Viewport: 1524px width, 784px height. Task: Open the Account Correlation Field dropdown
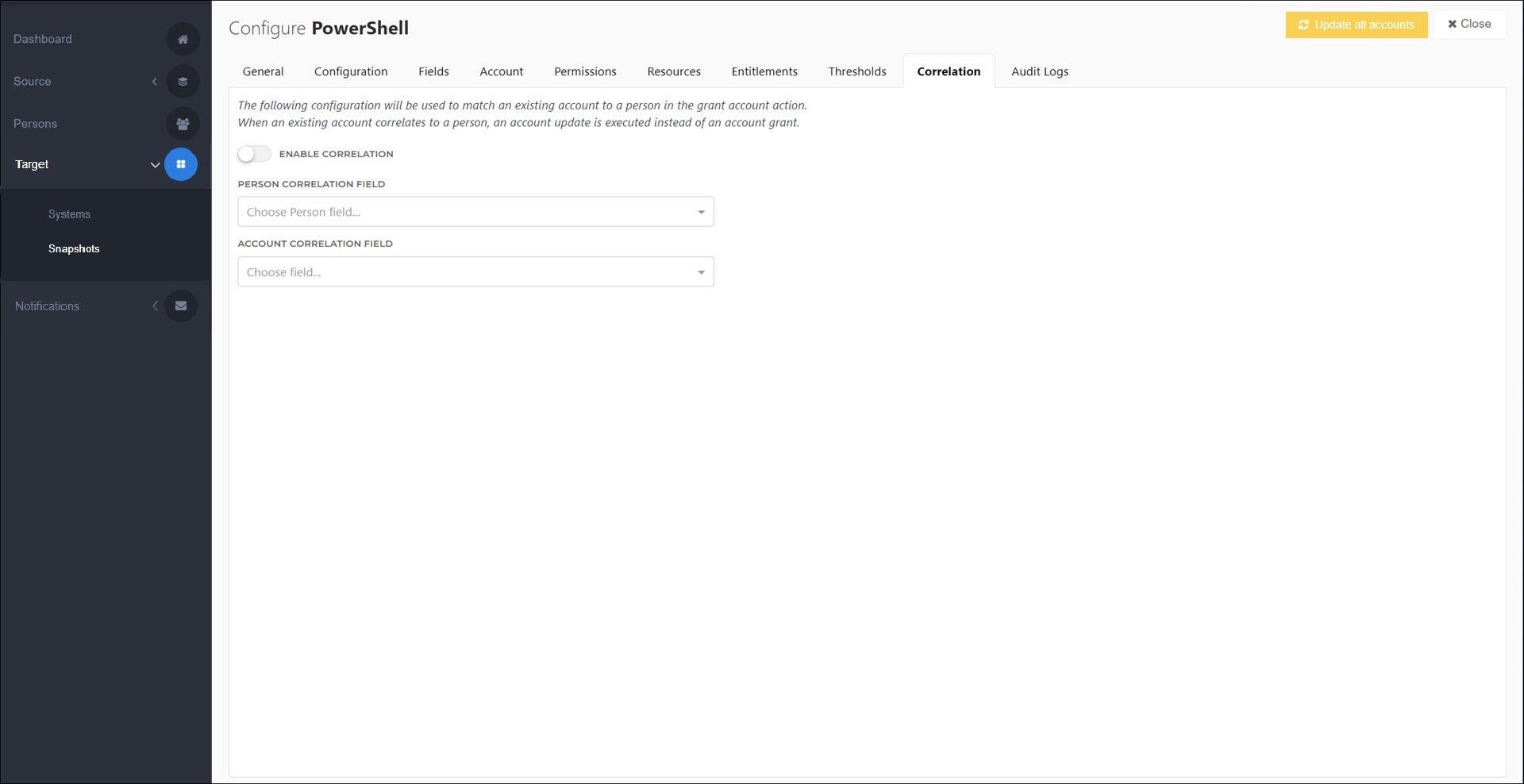point(475,272)
